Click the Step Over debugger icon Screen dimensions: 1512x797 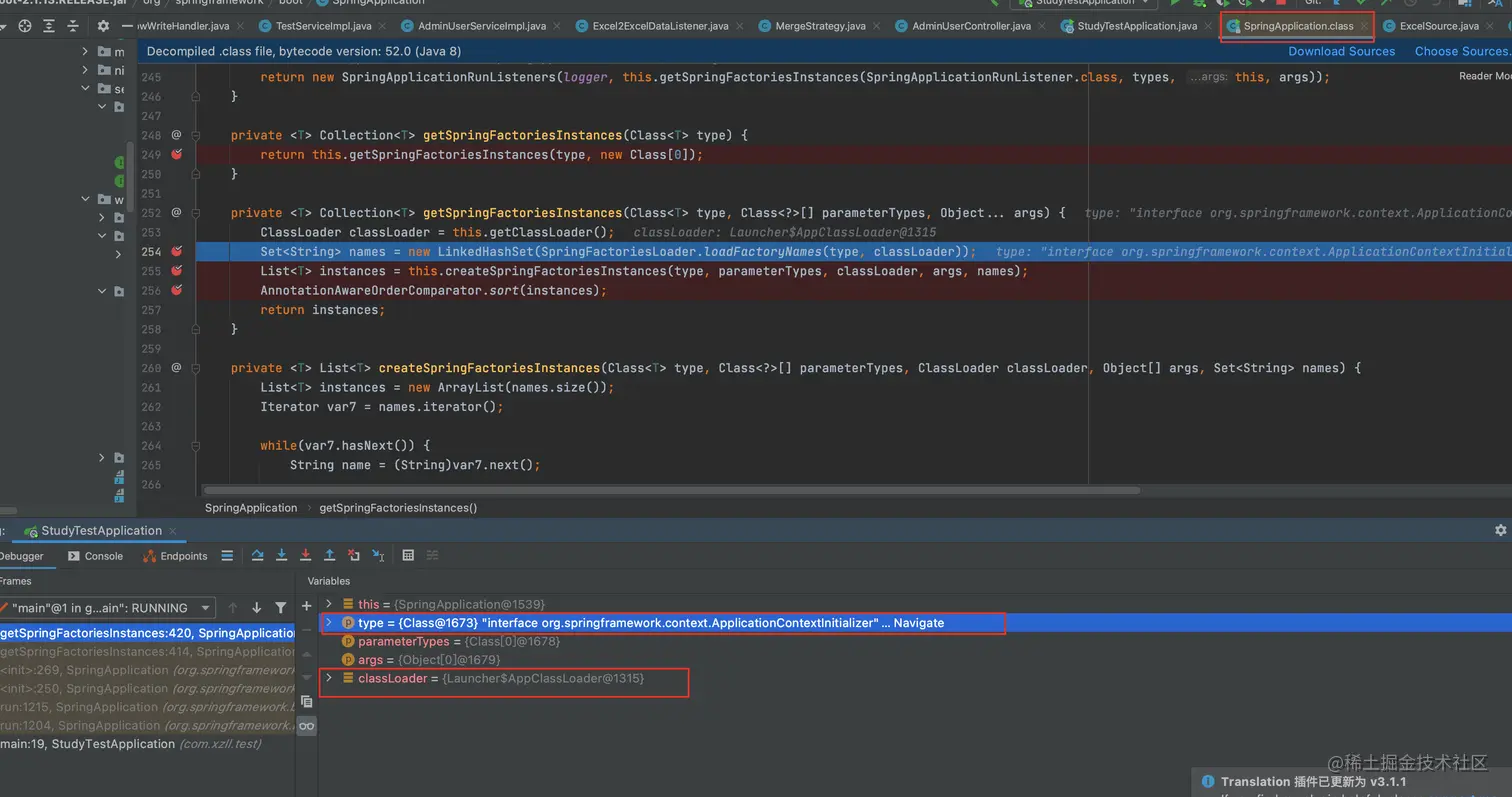coord(258,556)
